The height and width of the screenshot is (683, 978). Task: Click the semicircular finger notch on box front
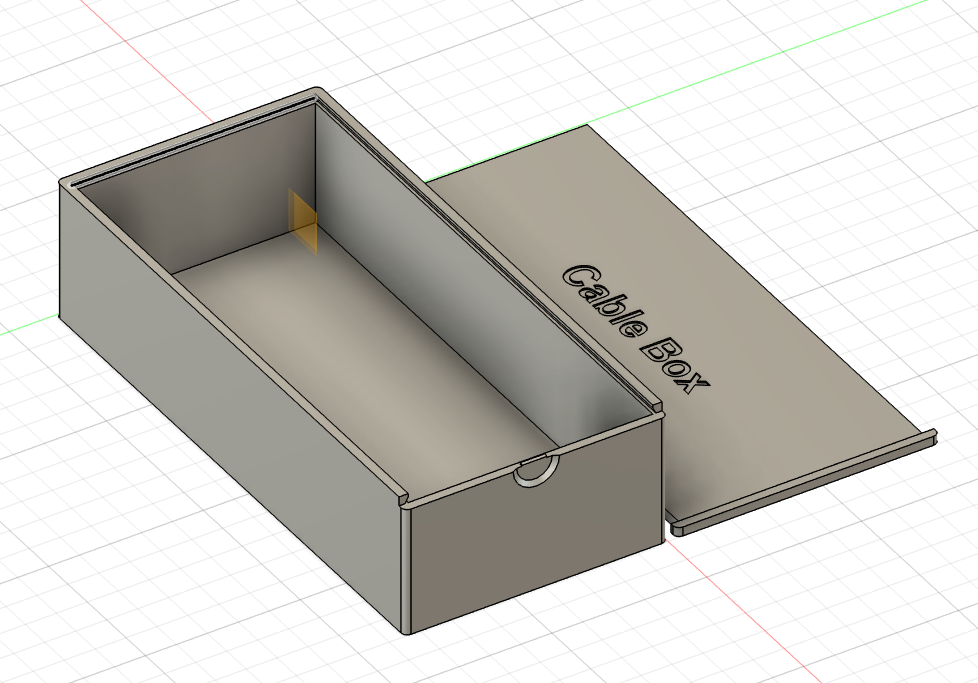(536, 471)
